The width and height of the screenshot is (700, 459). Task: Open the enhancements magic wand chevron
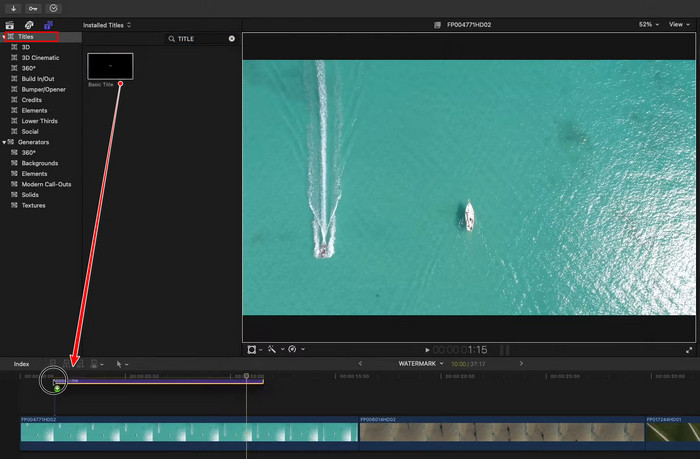pyautogui.click(x=283, y=349)
